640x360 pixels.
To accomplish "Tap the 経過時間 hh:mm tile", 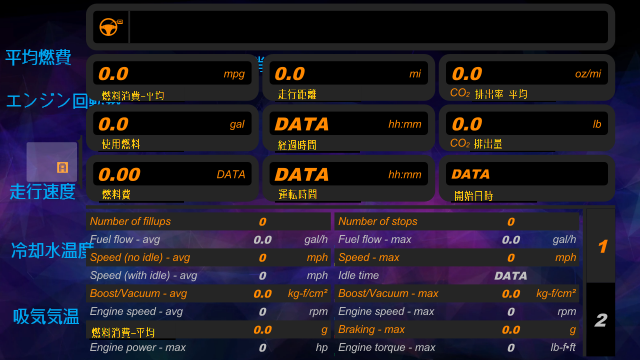I will 349,128.
